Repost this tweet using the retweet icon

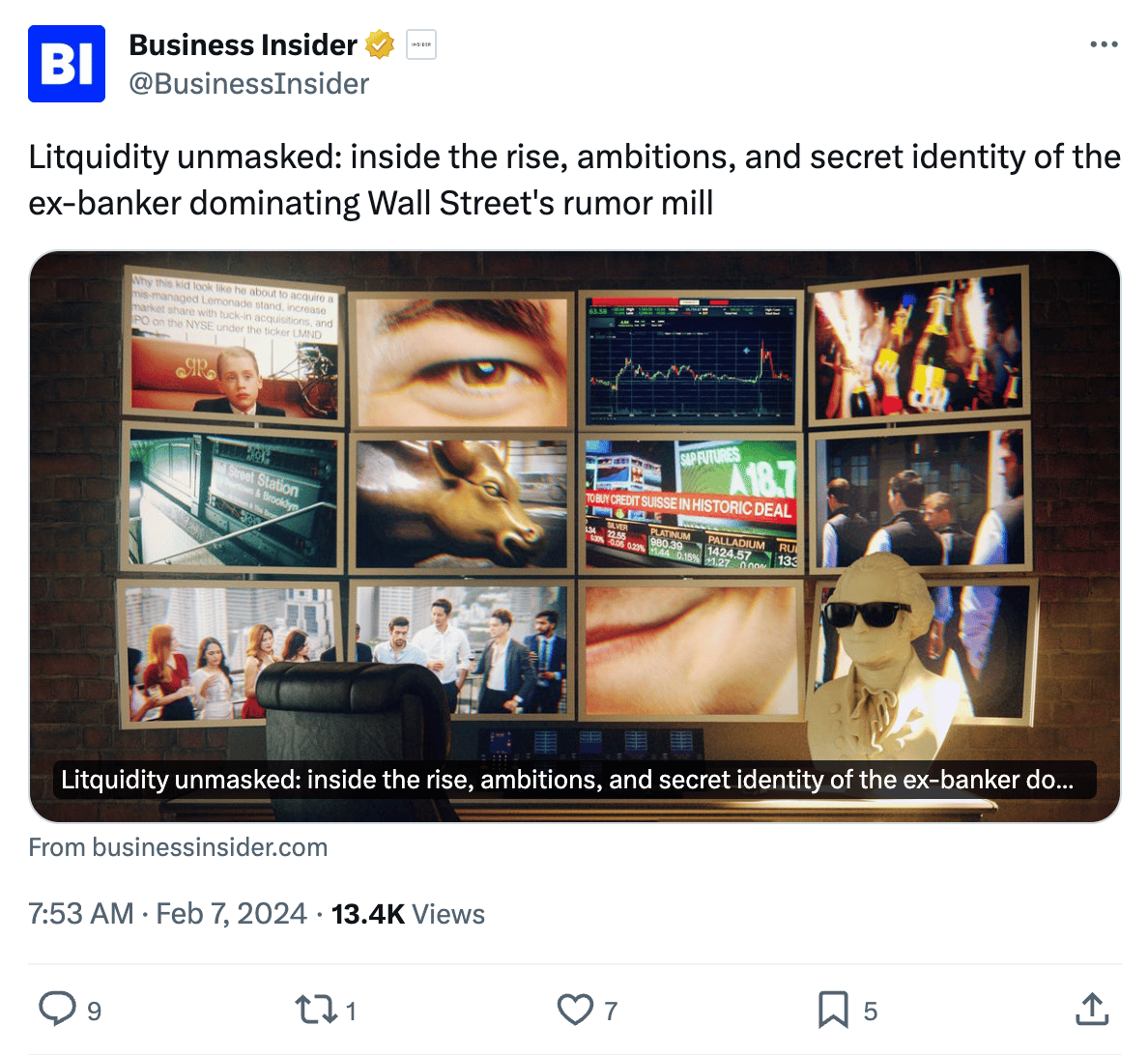click(x=316, y=1010)
